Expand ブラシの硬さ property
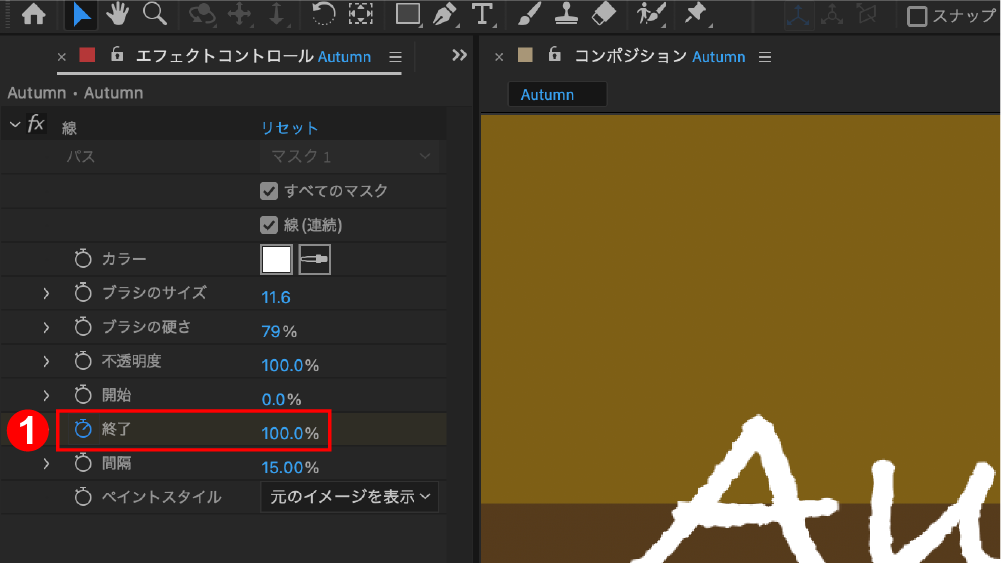This screenshot has width=1001, height=563. [46, 327]
